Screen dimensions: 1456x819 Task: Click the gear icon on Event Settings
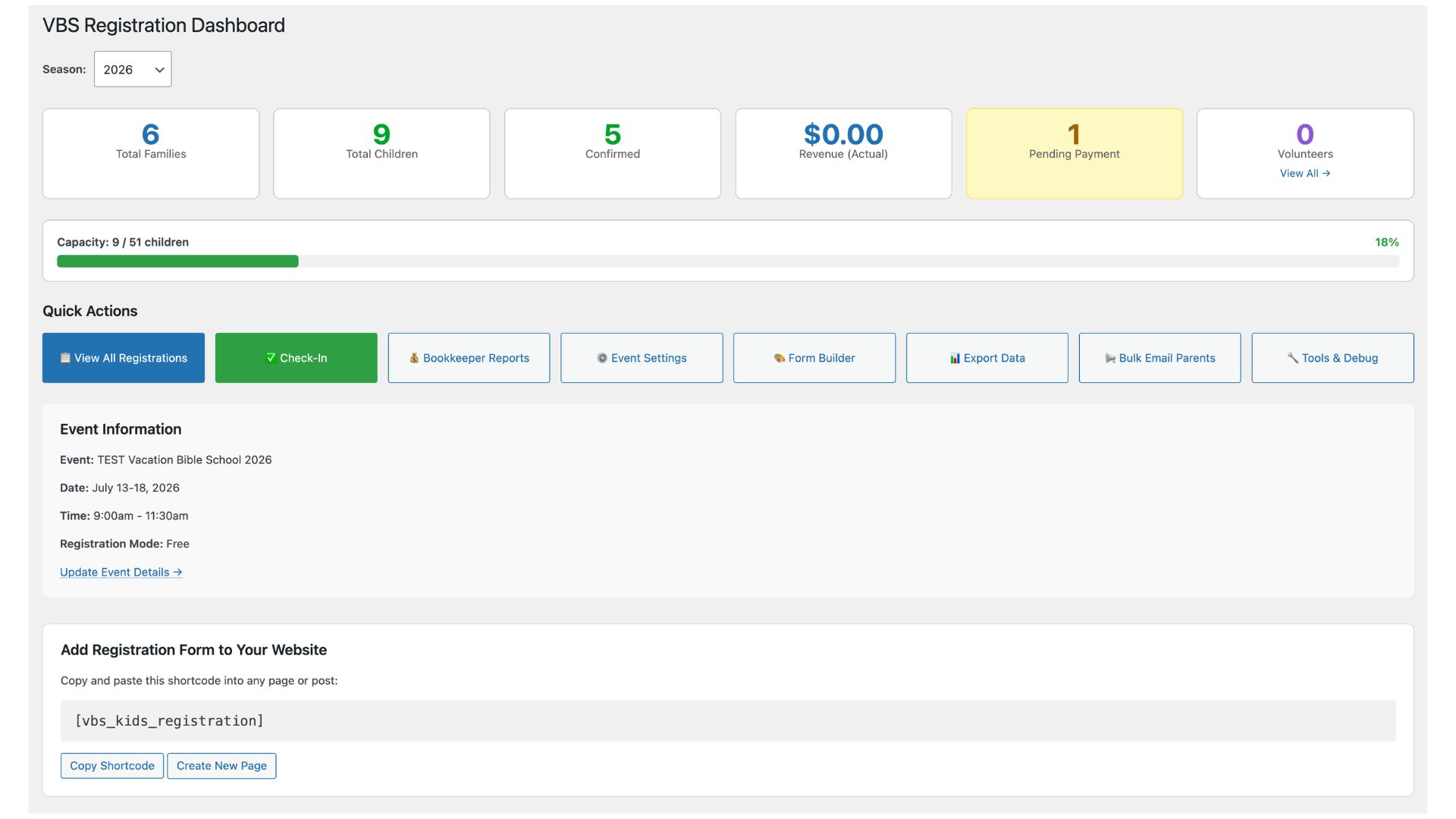602,358
